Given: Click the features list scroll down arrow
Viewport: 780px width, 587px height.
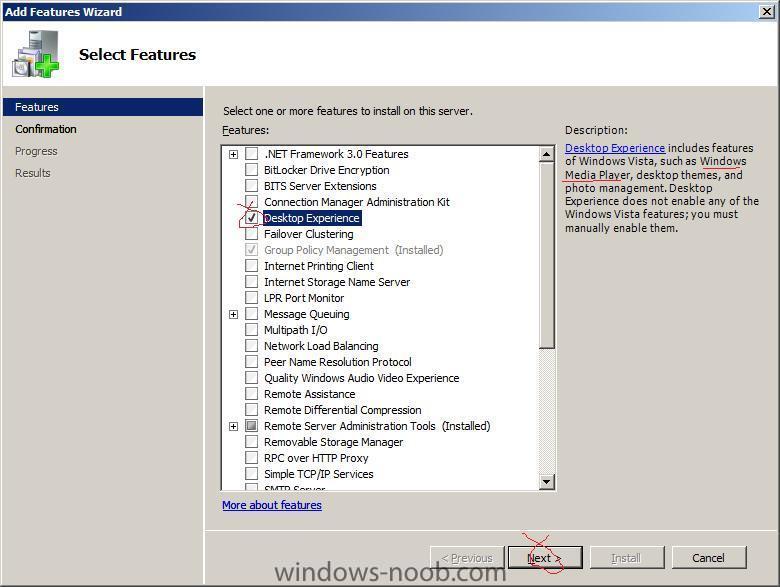Looking at the screenshot, I should pyautogui.click(x=547, y=481).
